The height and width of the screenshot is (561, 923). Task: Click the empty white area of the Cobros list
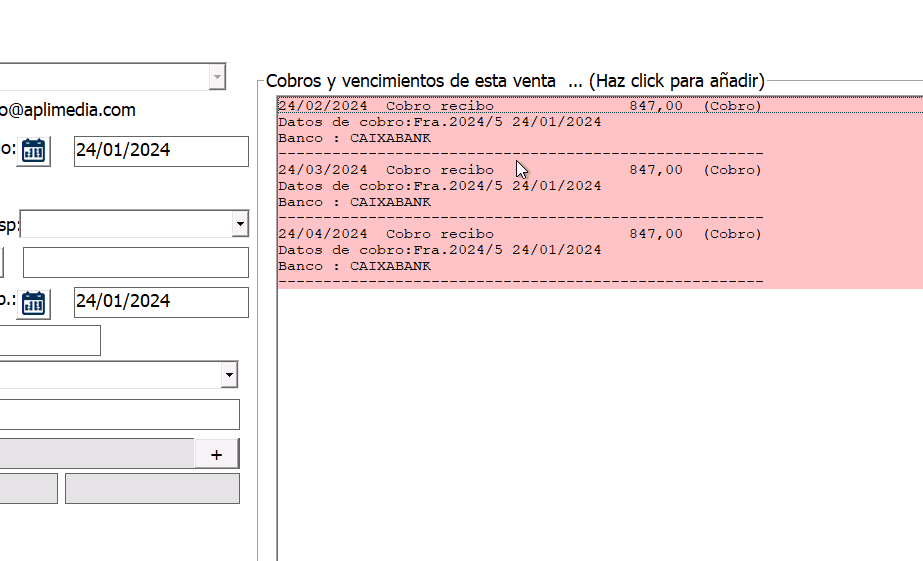600,420
